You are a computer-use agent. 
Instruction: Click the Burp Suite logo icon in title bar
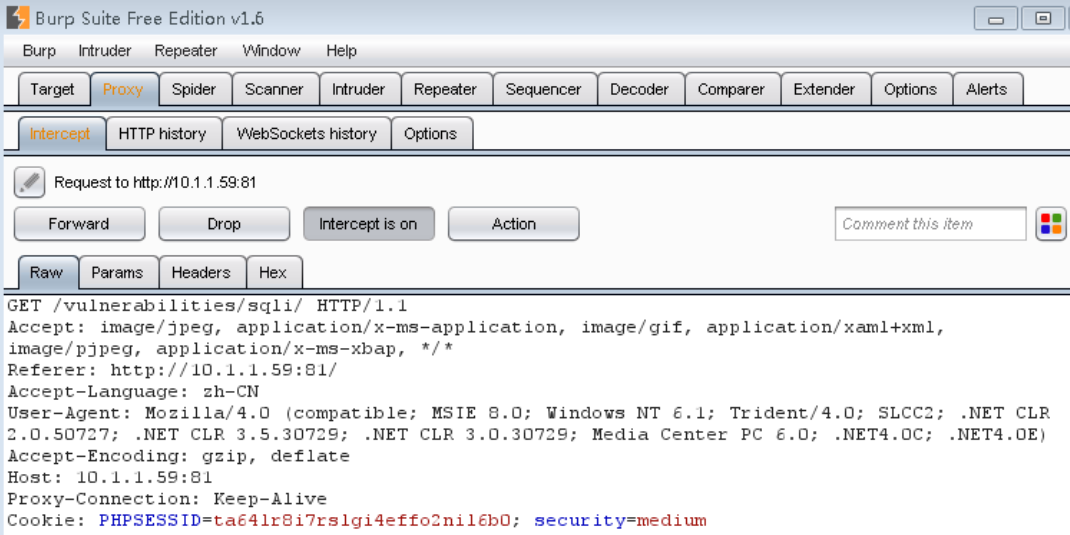pyautogui.click(x=18, y=17)
